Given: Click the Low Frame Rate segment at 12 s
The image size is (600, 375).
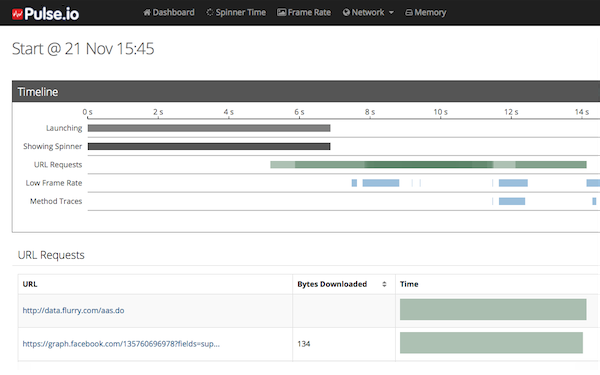Looking at the screenshot, I should point(513,183).
